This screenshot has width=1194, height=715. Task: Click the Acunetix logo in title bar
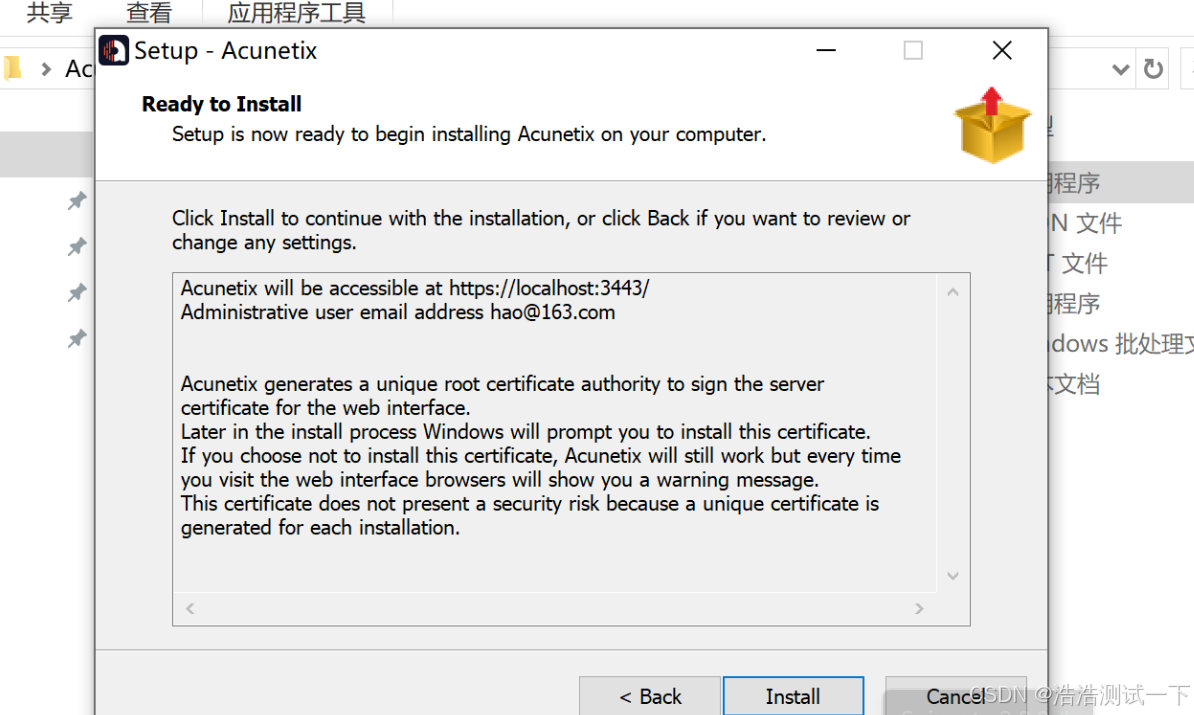pyautogui.click(x=114, y=51)
